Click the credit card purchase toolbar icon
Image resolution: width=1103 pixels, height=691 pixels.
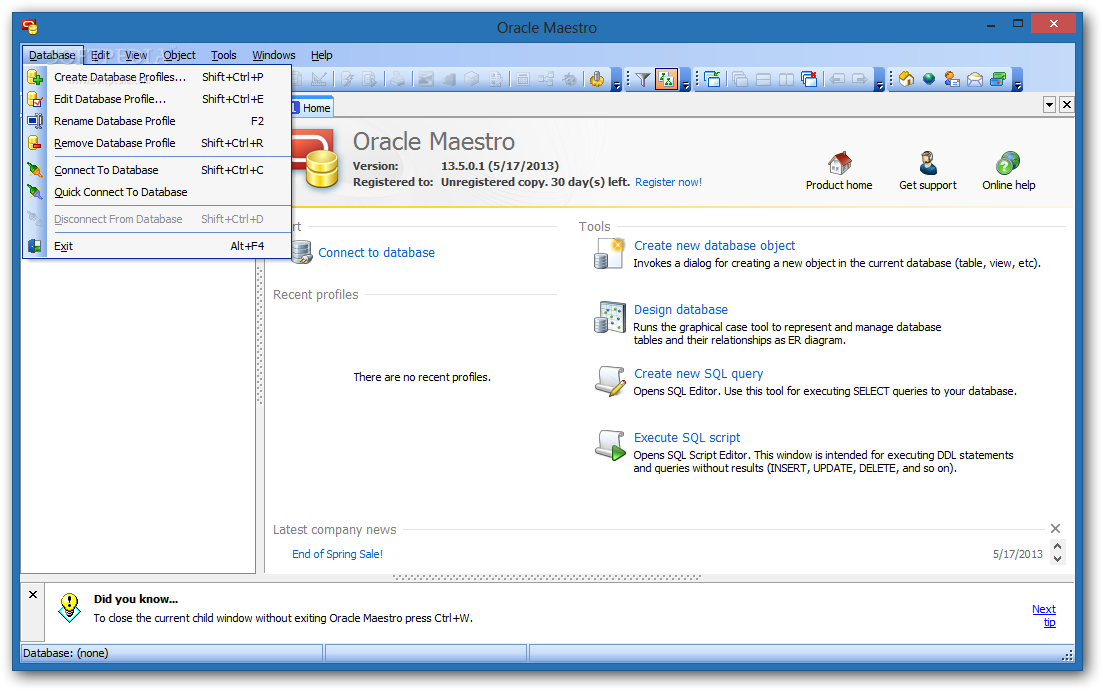click(x=997, y=80)
